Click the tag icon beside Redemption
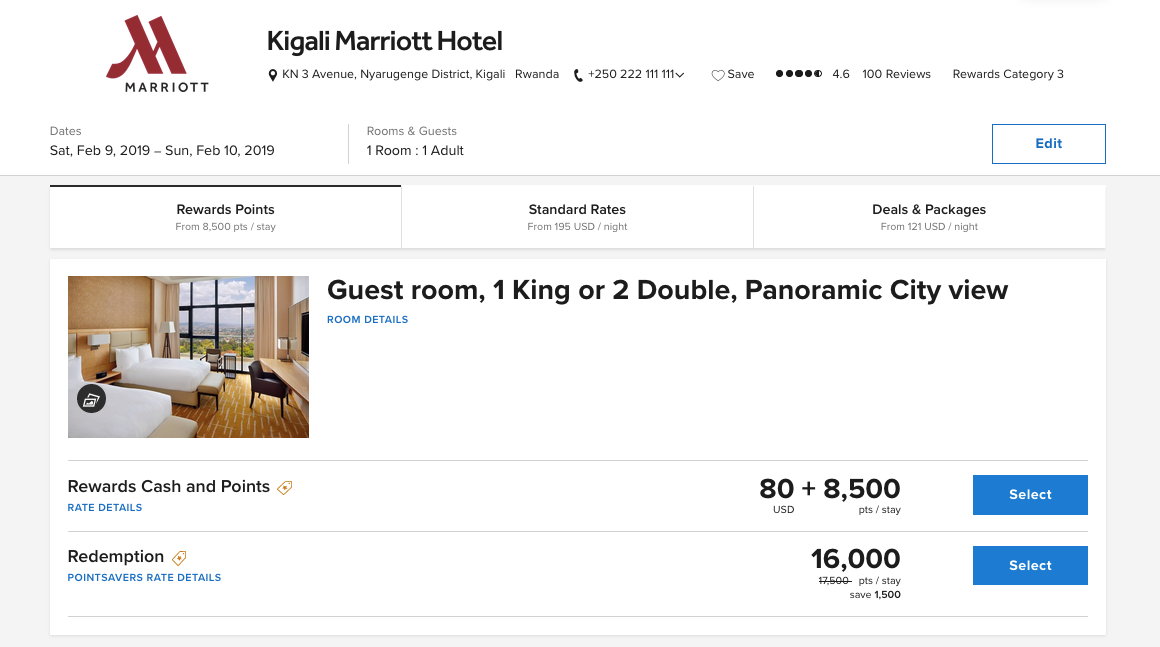The image size is (1160, 647). pos(179,558)
